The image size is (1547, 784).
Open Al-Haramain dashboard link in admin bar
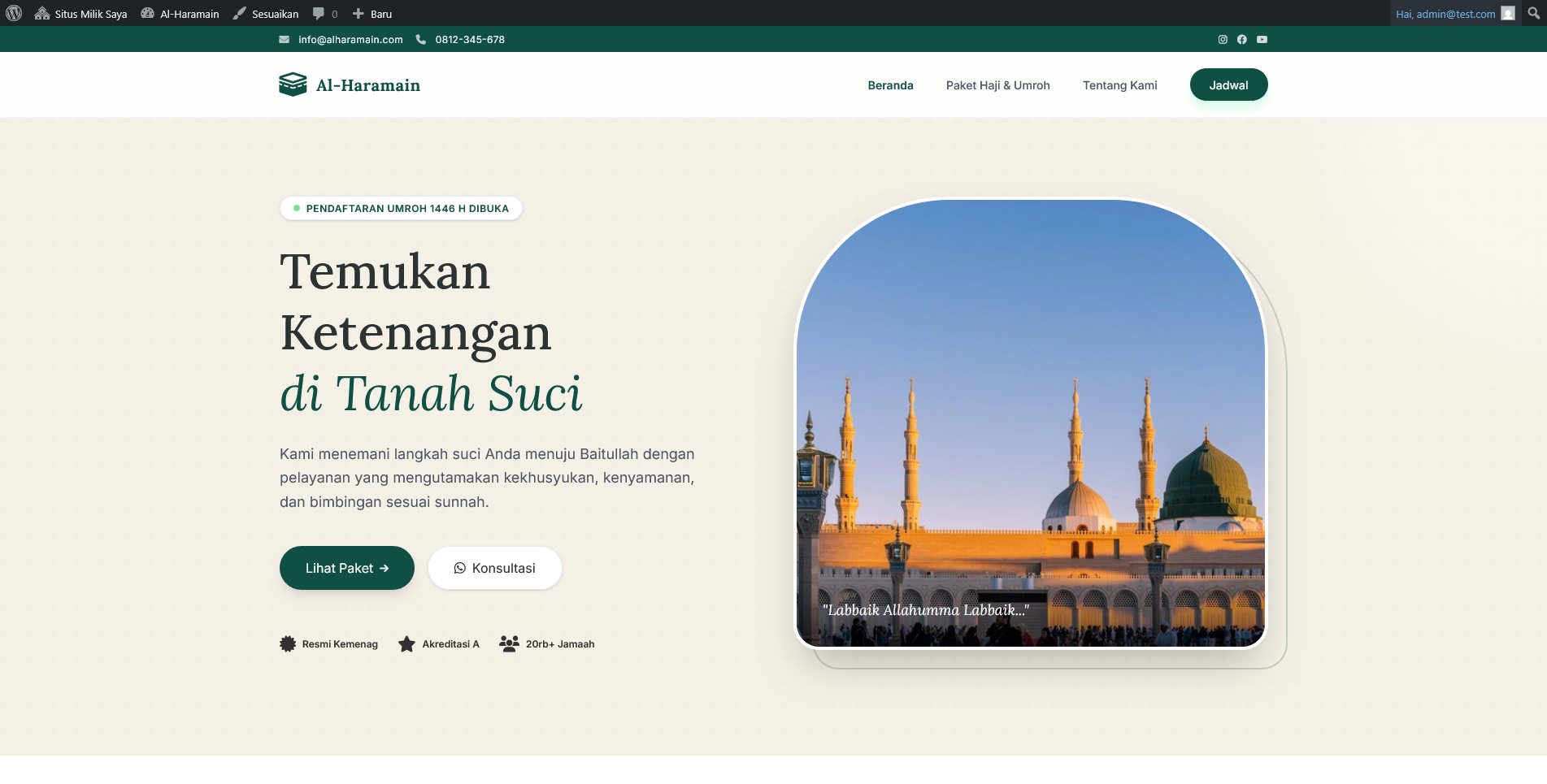click(x=180, y=14)
